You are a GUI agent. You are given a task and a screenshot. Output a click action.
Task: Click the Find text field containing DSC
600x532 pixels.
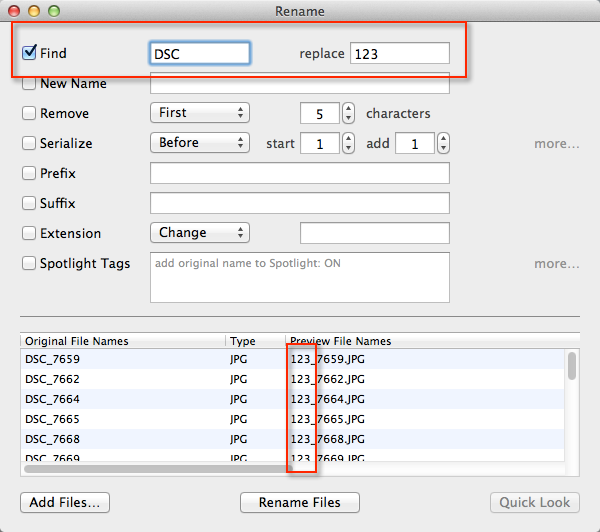pyautogui.click(x=199, y=53)
